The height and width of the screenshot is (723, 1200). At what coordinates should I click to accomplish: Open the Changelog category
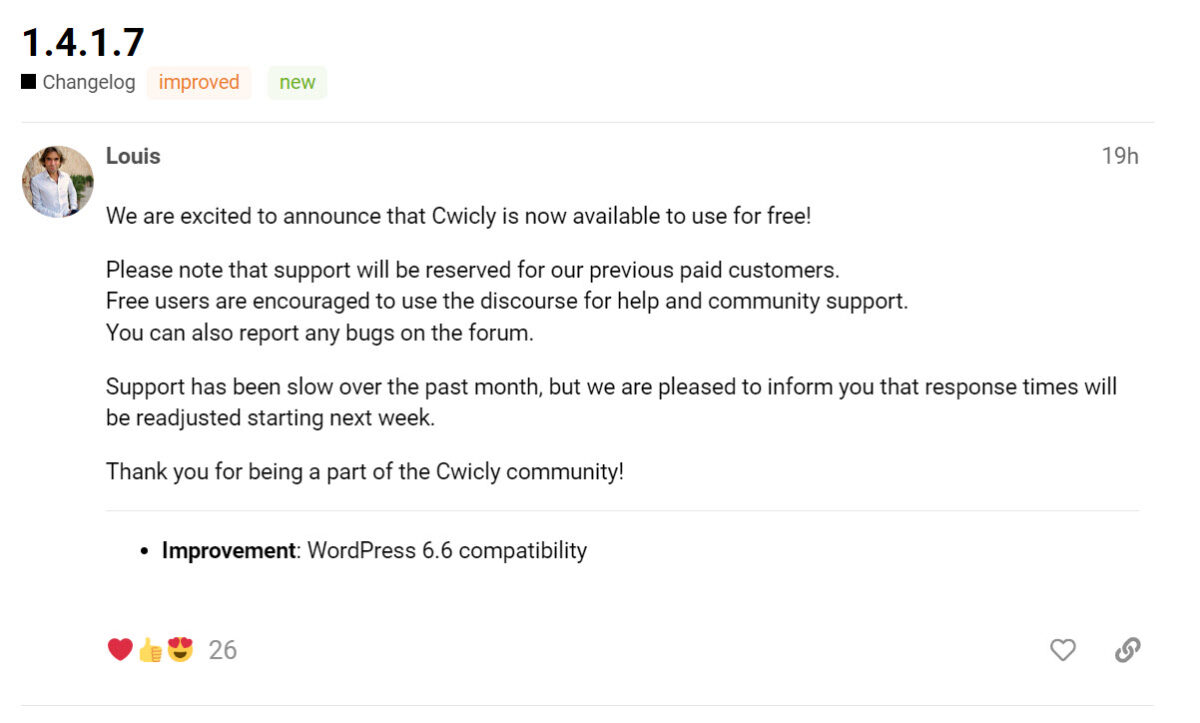(87, 82)
